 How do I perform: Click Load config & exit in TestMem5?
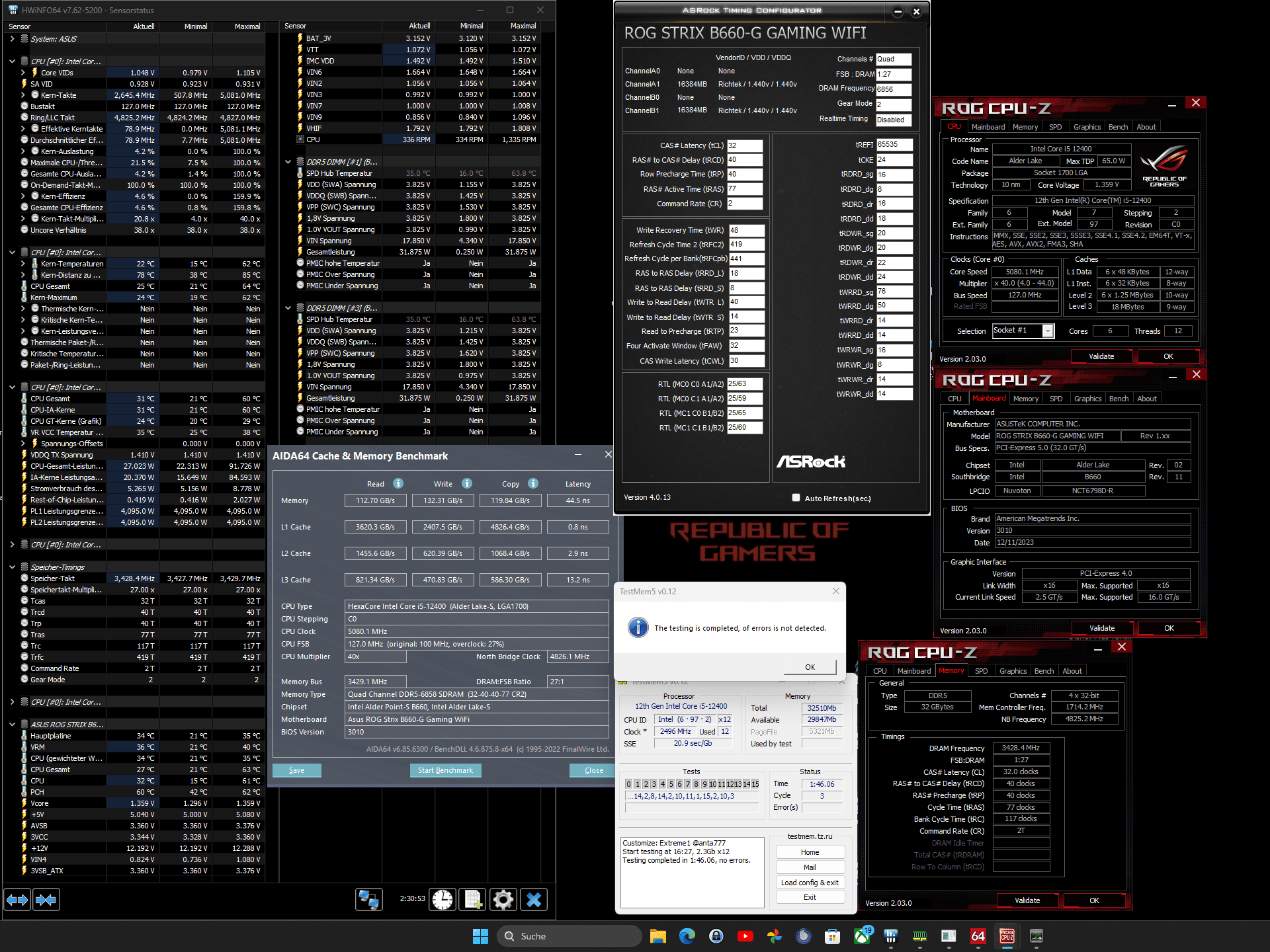coord(810,883)
